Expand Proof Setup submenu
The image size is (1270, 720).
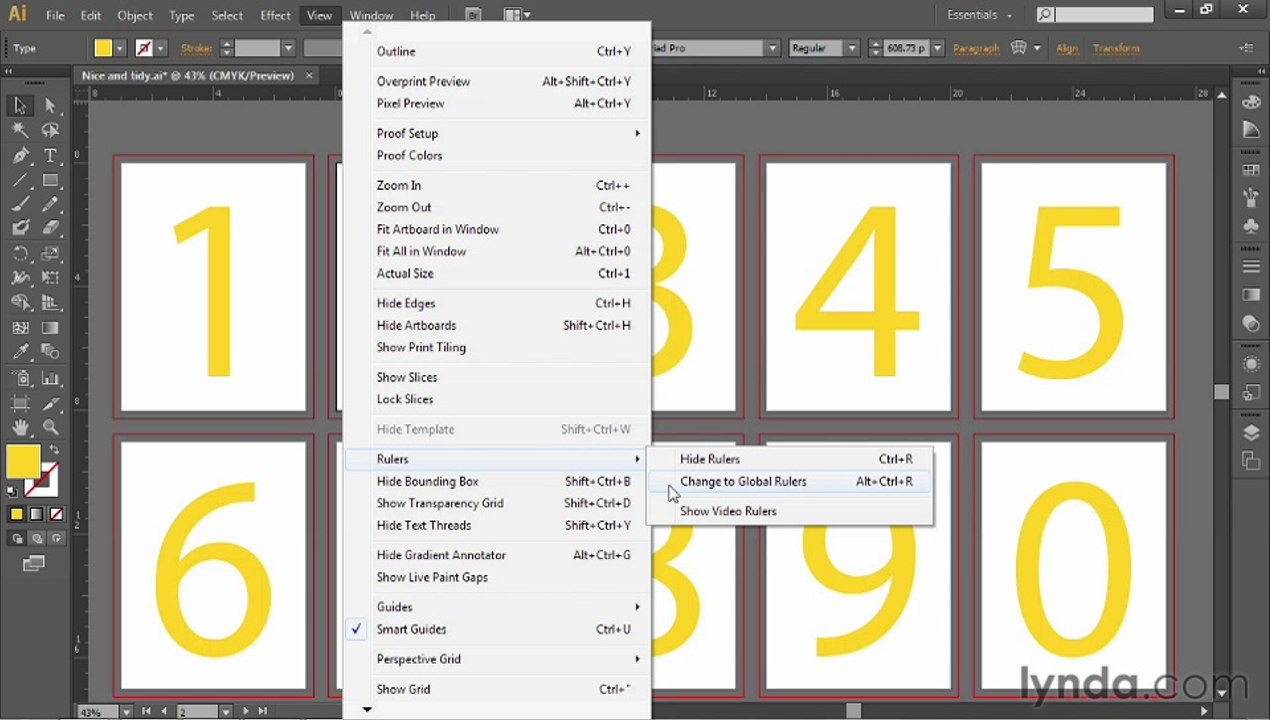tap(497, 133)
